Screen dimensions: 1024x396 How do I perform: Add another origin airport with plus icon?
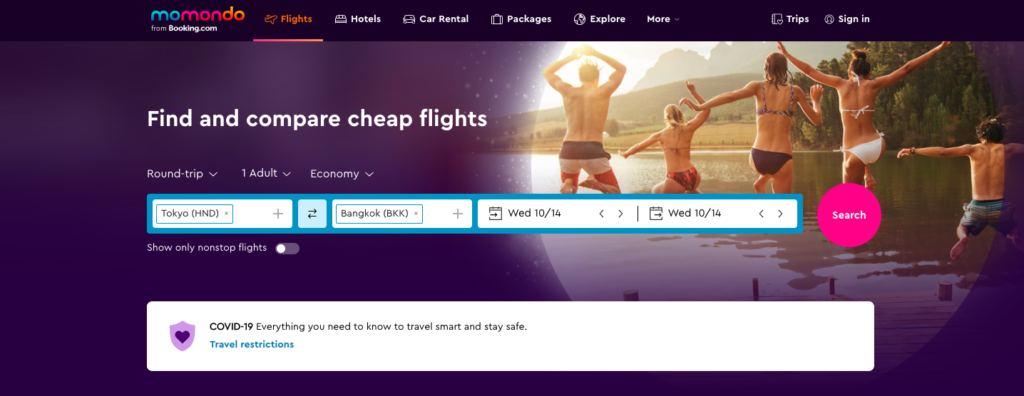pos(278,214)
